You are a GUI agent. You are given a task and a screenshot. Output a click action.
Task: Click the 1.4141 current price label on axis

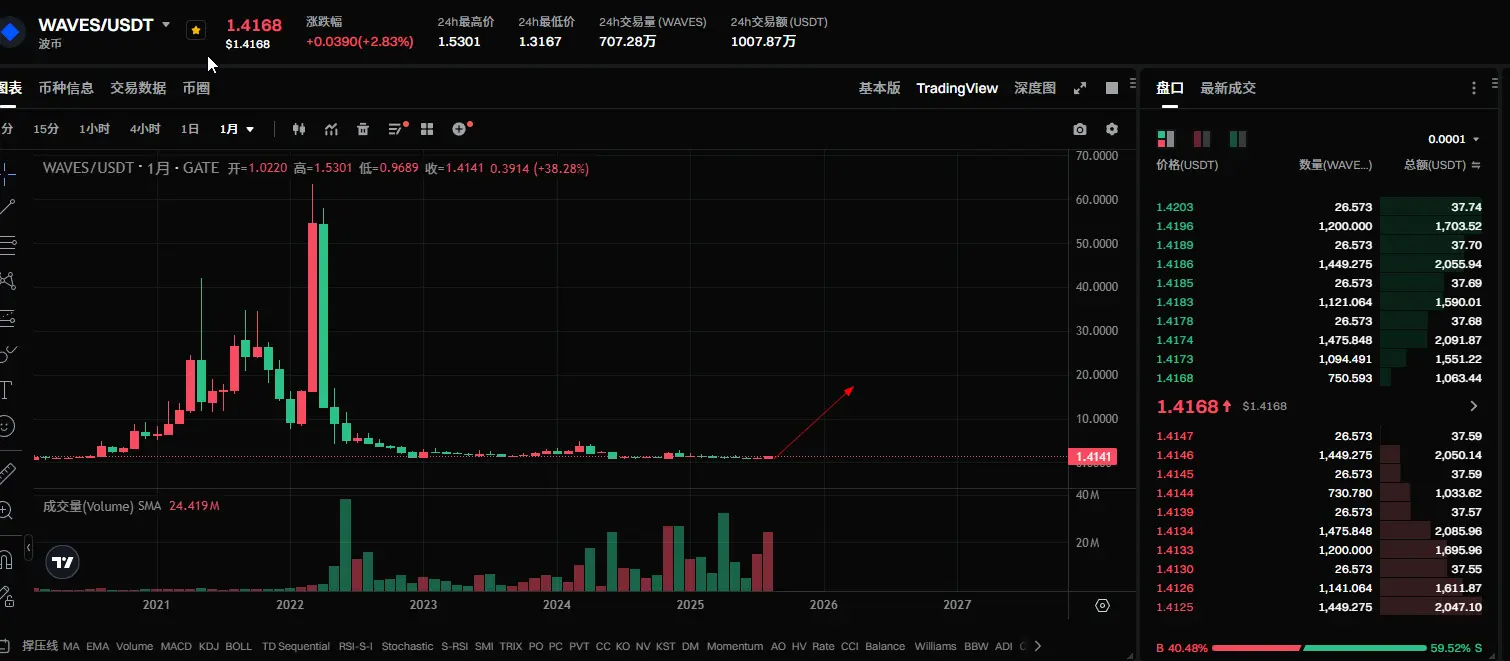tap(1092, 457)
